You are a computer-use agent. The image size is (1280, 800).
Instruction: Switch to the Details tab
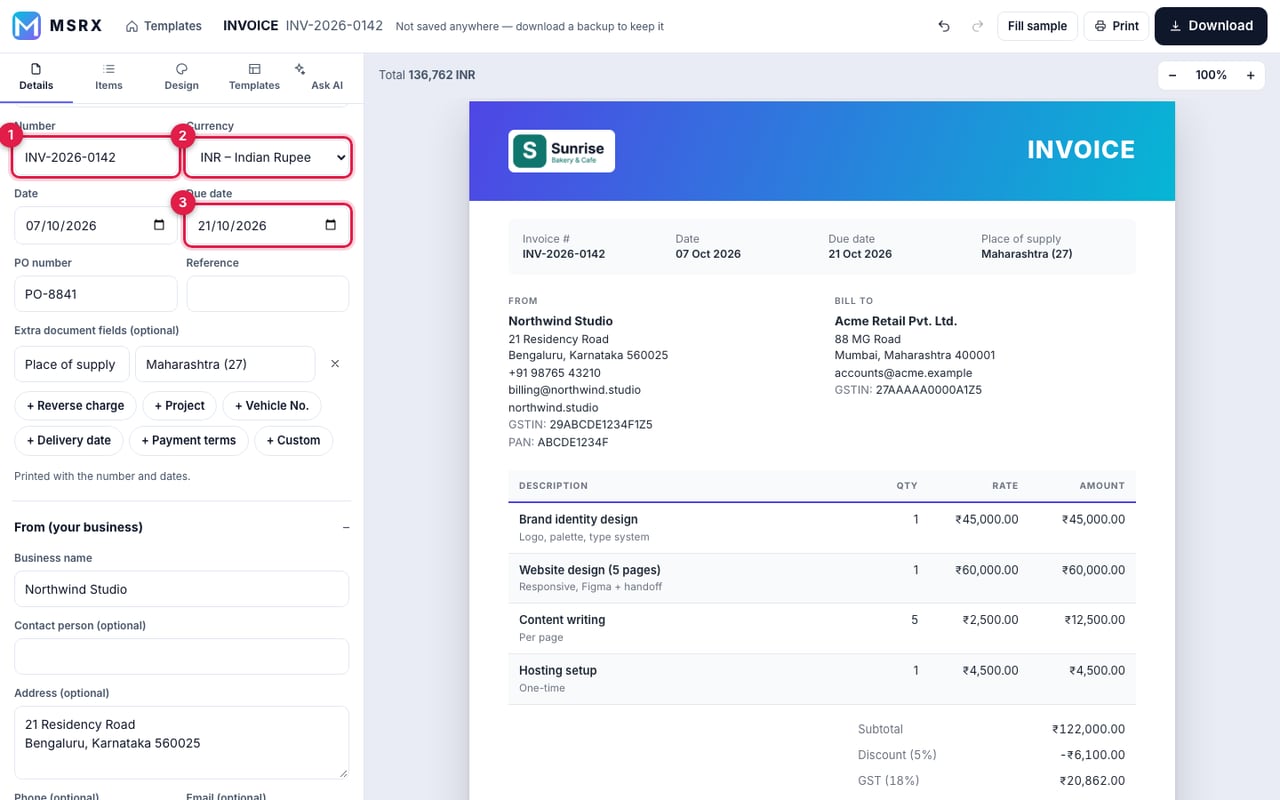(36, 77)
